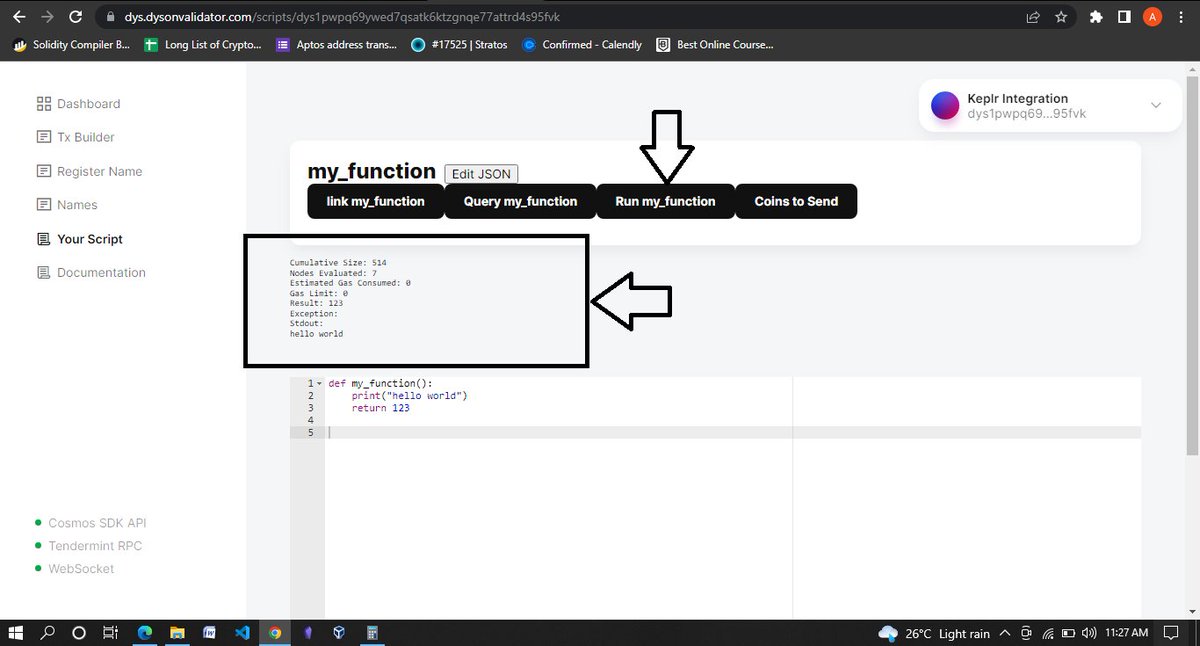Click the Edit JSON button

[481, 174]
